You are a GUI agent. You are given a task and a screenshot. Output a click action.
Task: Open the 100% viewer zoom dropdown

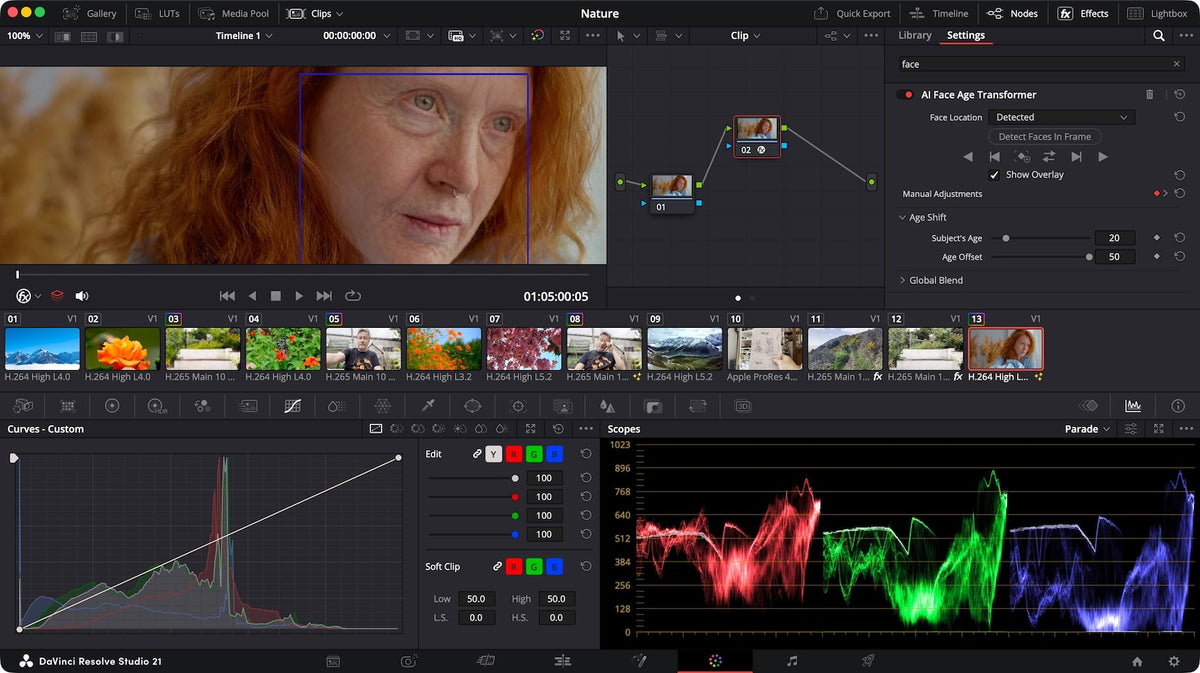click(x=25, y=35)
